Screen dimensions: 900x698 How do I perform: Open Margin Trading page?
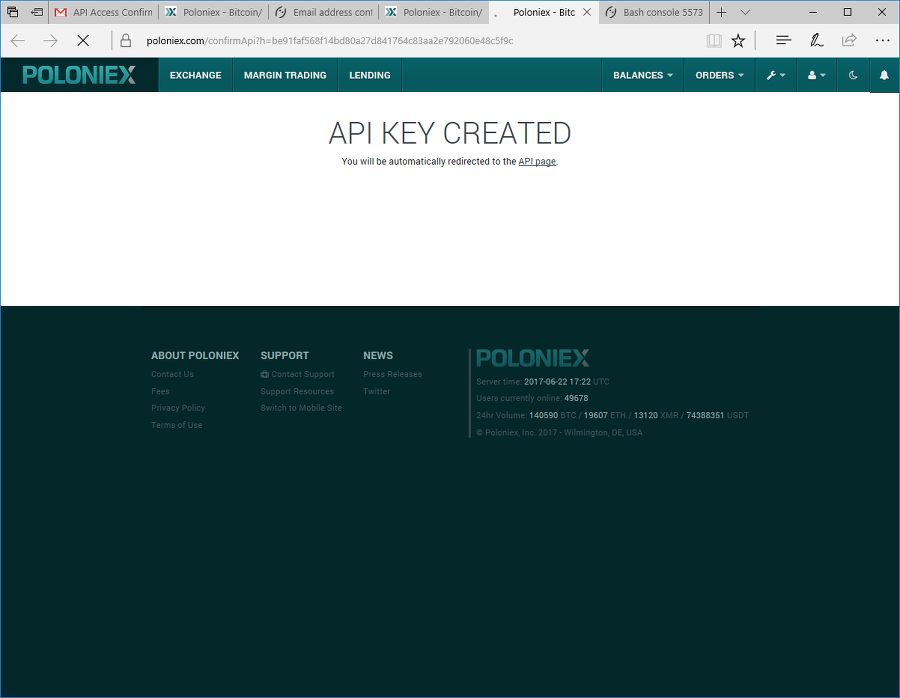pos(285,75)
